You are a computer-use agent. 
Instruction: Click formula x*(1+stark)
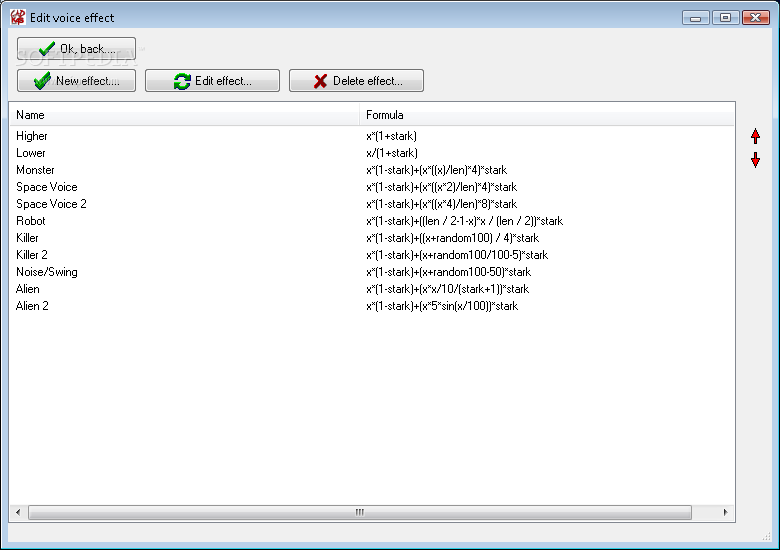tap(391, 136)
